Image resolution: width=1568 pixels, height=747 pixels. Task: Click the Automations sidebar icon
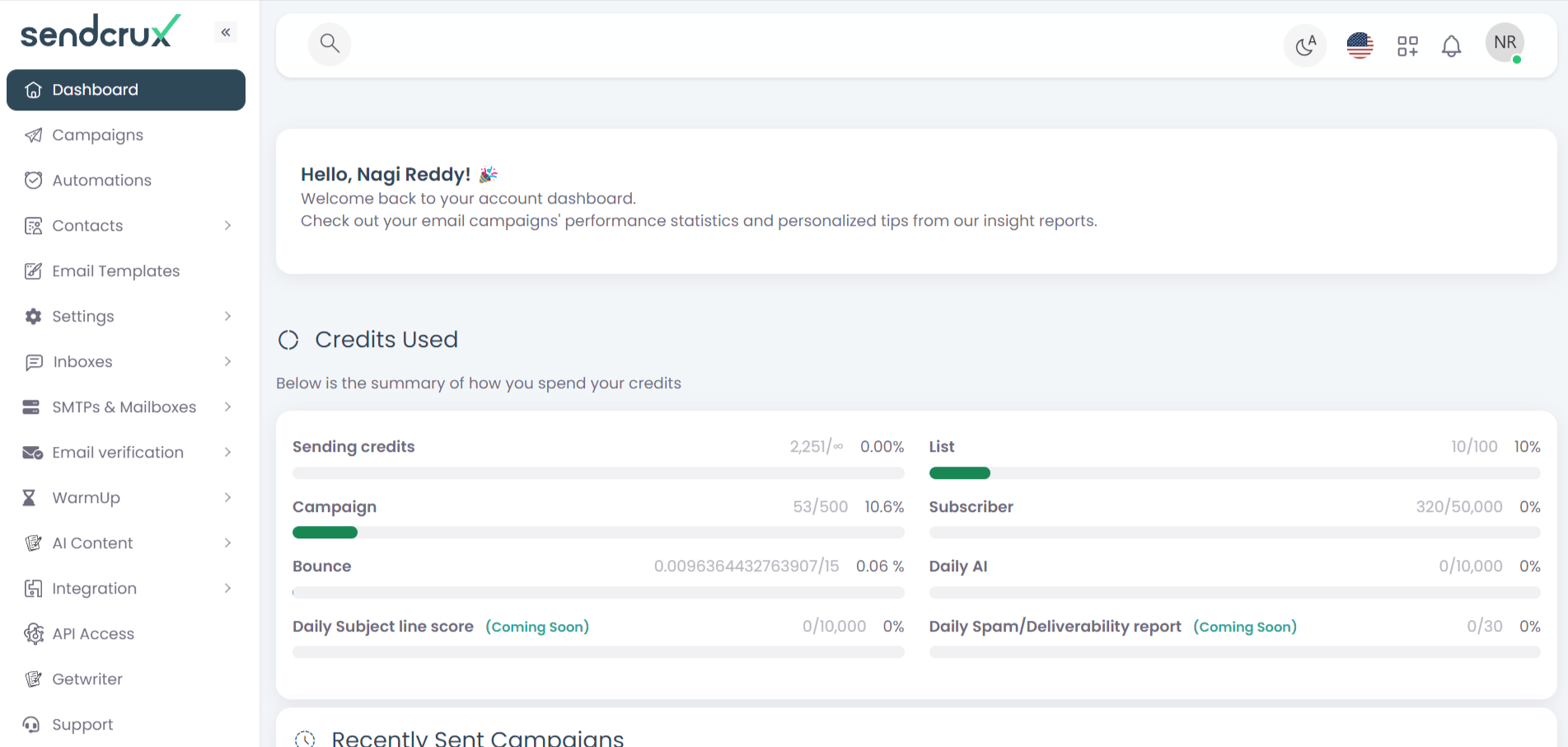tap(33, 181)
